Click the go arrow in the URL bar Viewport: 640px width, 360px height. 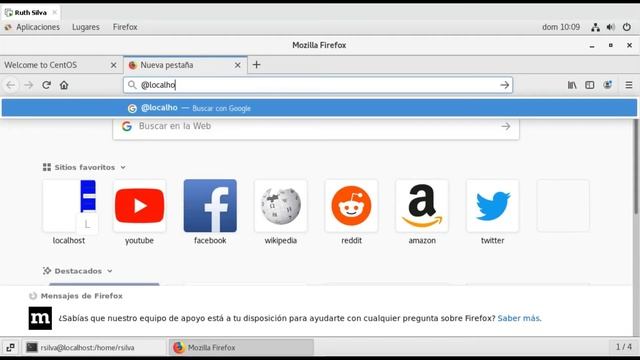(x=504, y=85)
